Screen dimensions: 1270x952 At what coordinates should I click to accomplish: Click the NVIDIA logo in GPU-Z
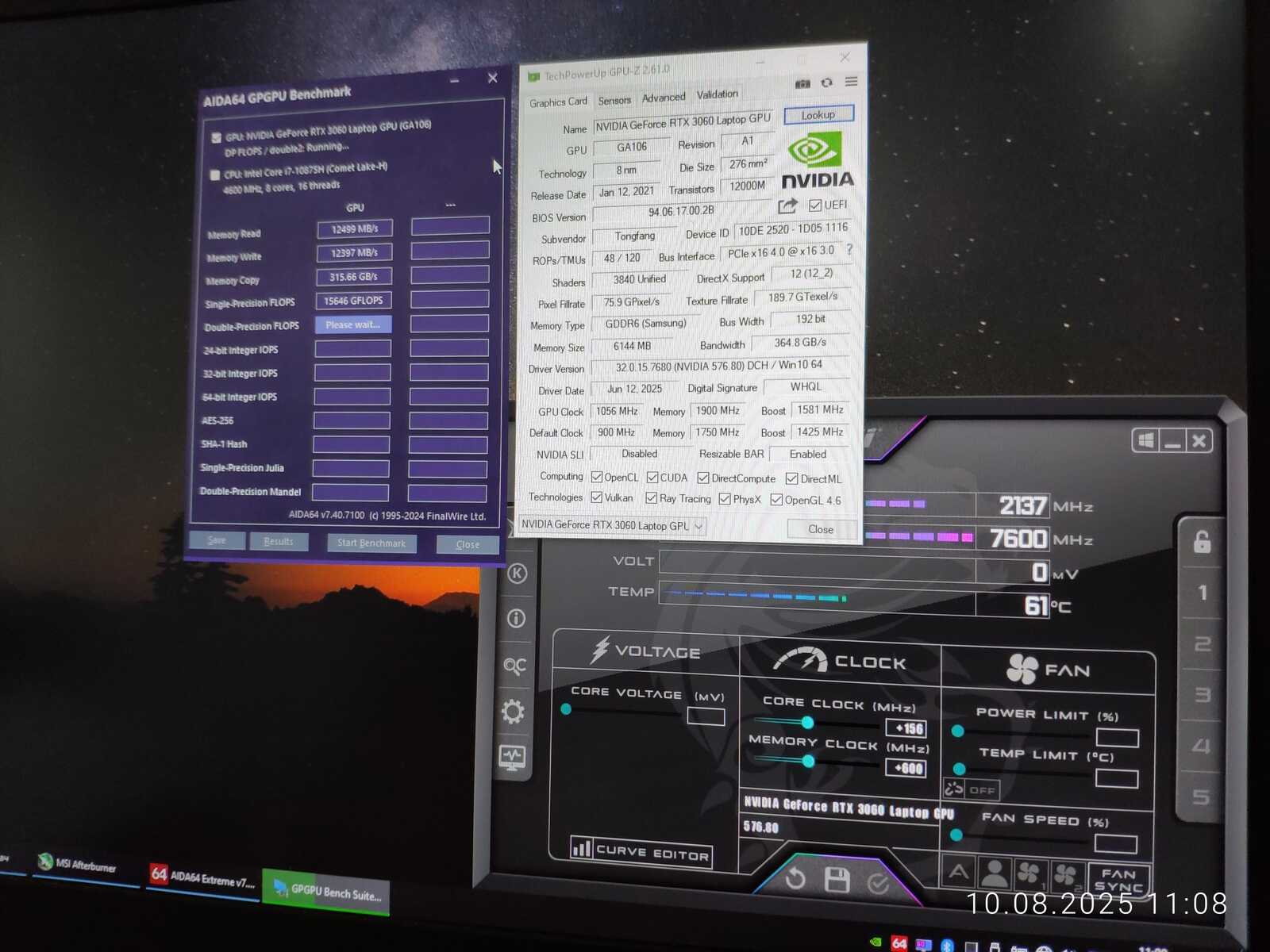click(x=817, y=162)
